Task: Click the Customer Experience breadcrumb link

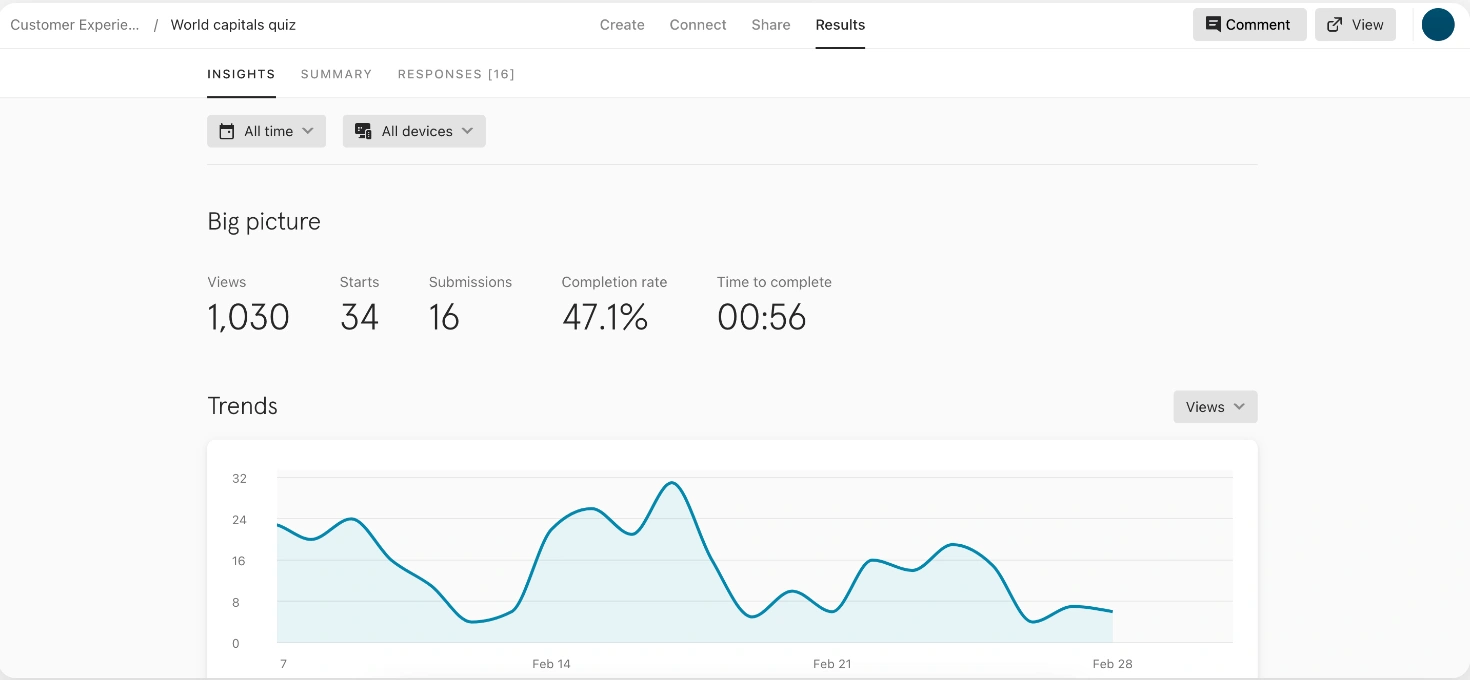Action: (74, 24)
